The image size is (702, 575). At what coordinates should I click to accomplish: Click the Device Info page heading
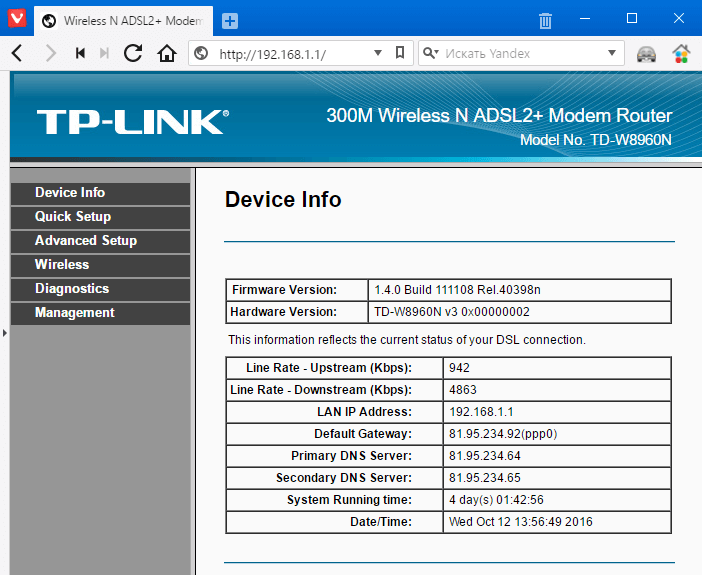283,200
